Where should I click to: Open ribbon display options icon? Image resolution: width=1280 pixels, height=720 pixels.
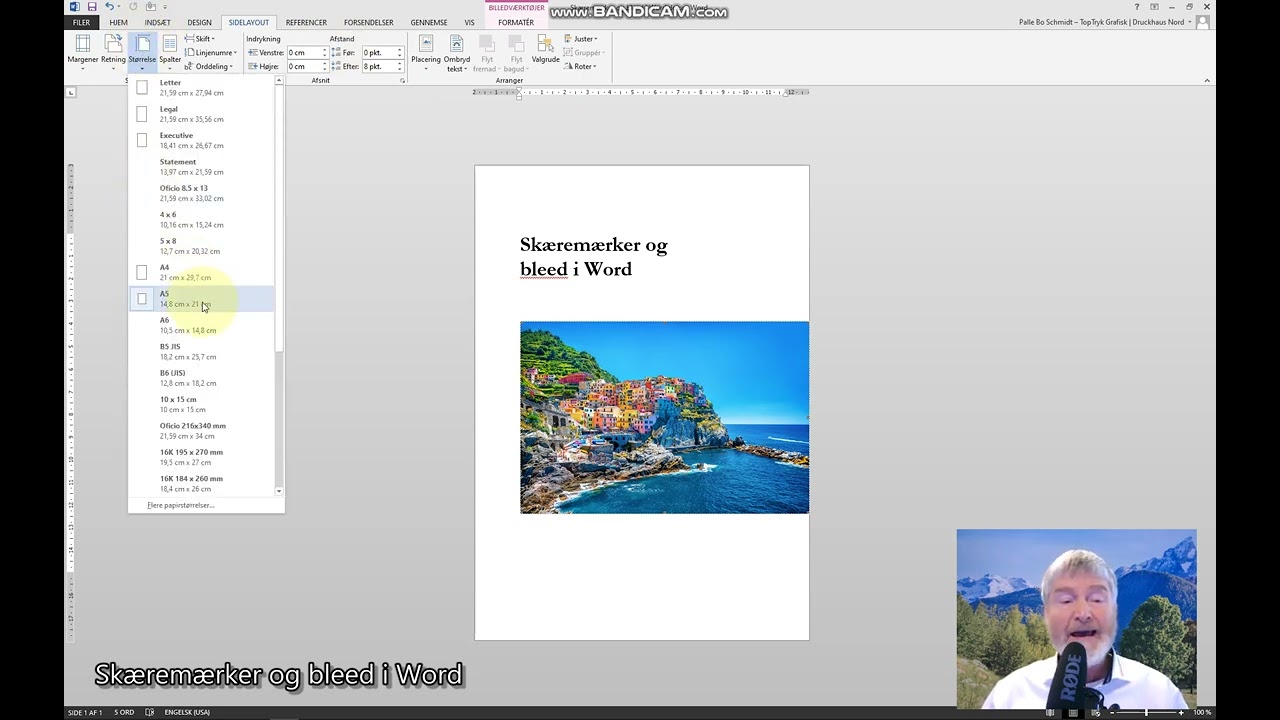(x=1154, y=7)
